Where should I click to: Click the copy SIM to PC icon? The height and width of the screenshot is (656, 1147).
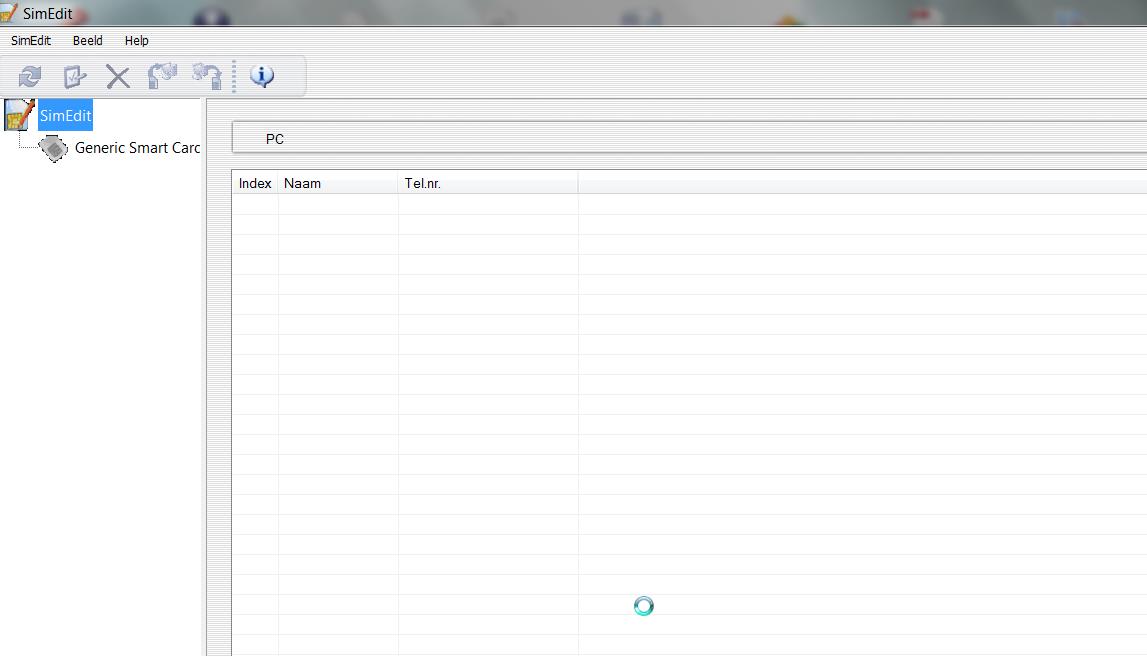click(x=161, y=76)
